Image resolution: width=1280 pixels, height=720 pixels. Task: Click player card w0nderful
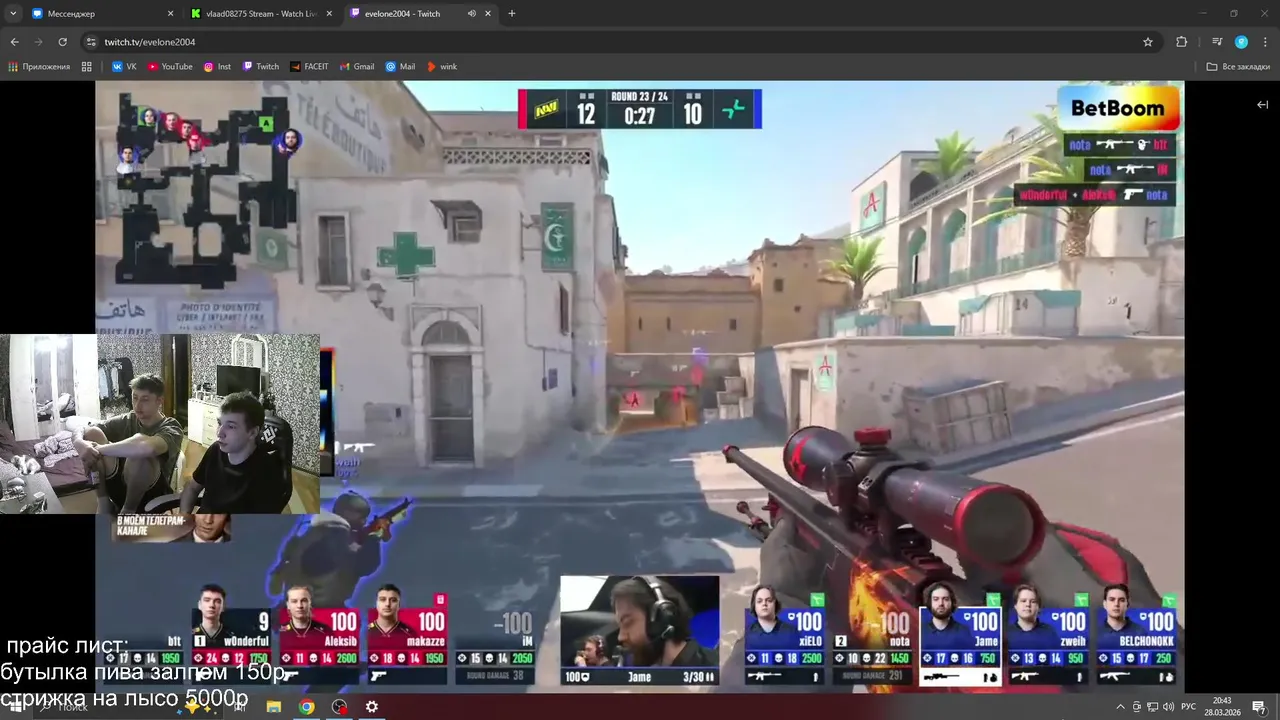(233, 634)
